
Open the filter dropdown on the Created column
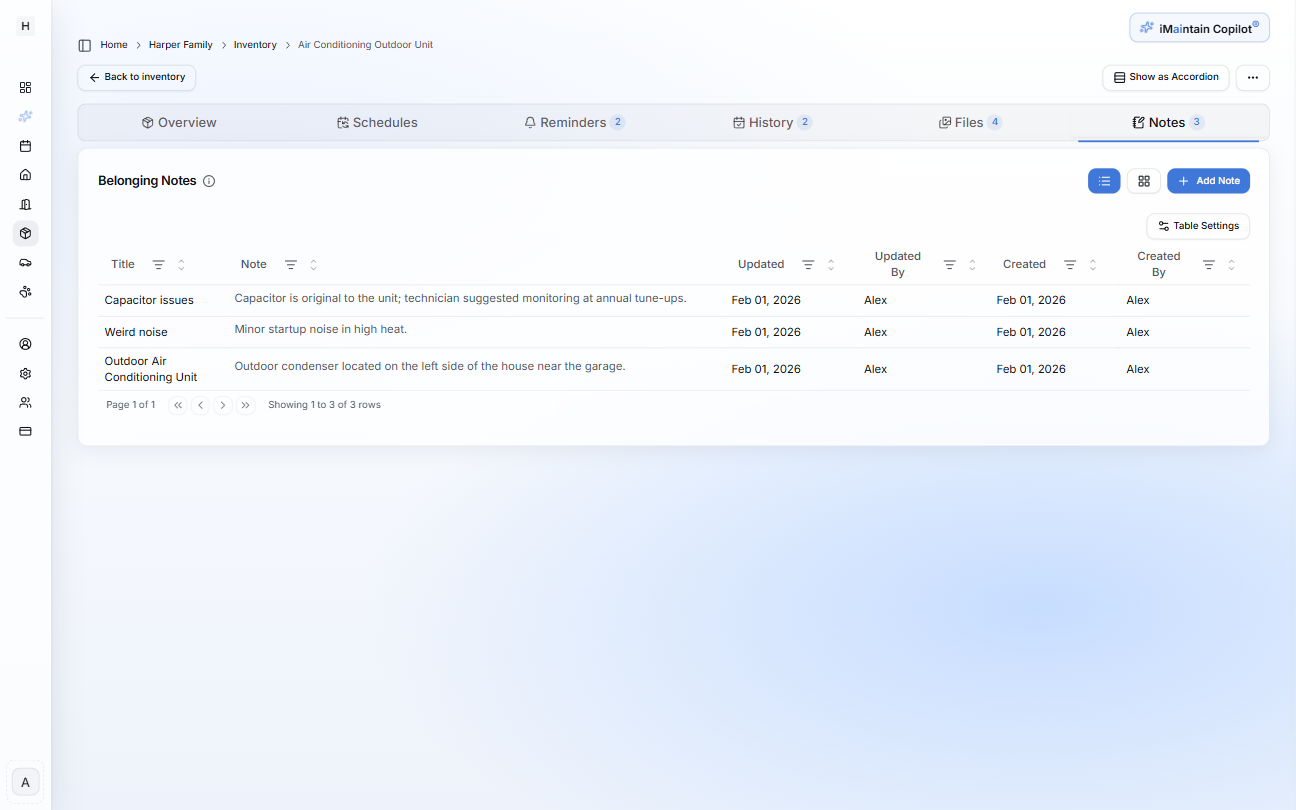1069,264
